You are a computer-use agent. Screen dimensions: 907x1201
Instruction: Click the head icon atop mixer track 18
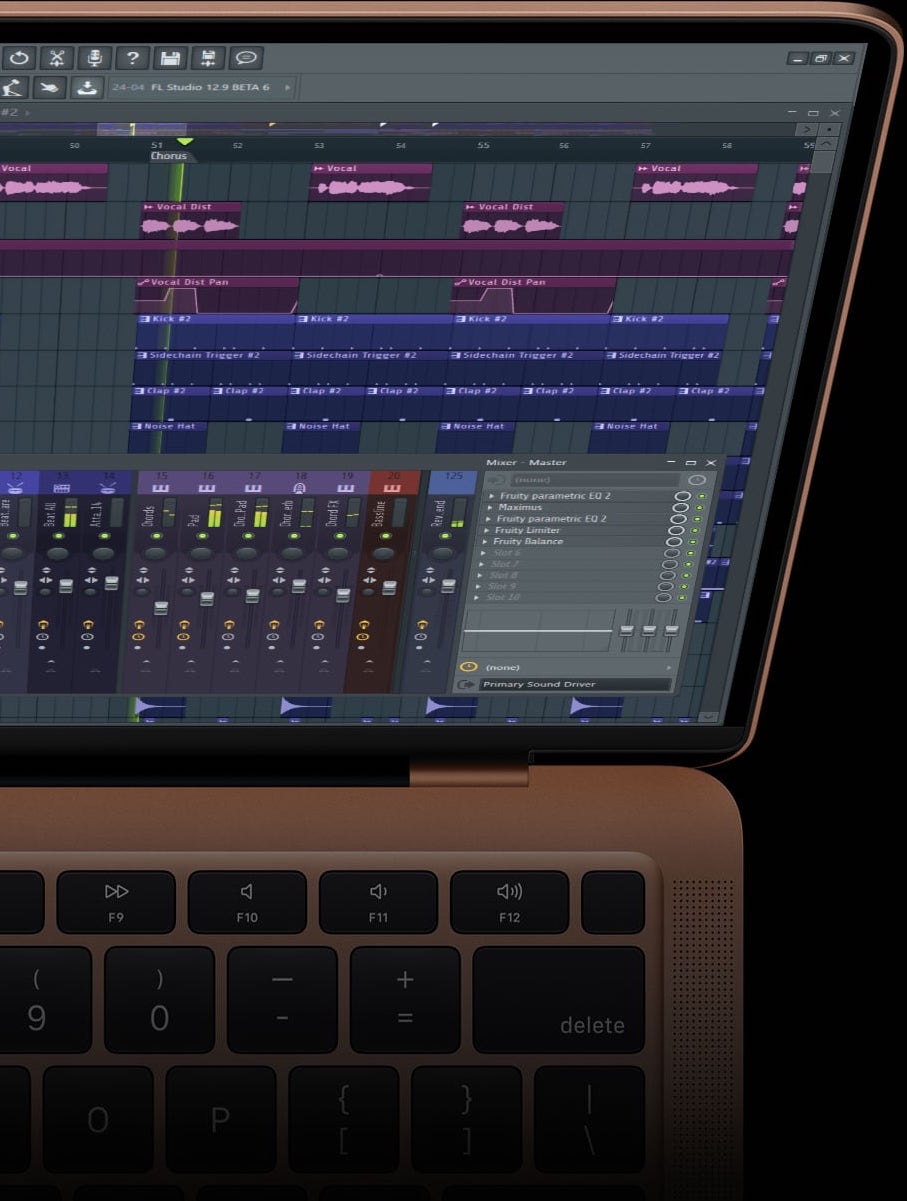[x=300, y=488]
